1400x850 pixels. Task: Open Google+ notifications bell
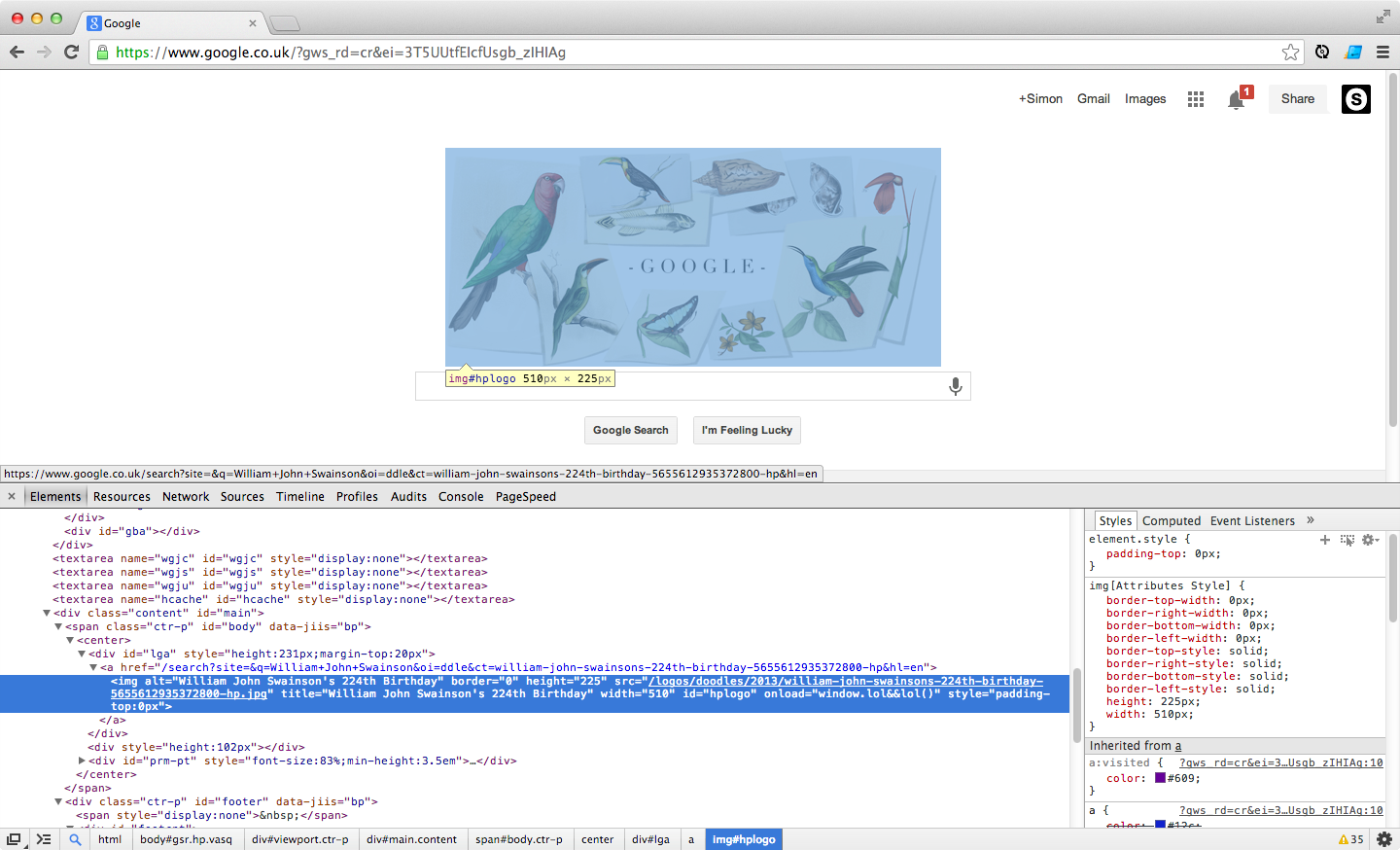tap(1237, 99)
